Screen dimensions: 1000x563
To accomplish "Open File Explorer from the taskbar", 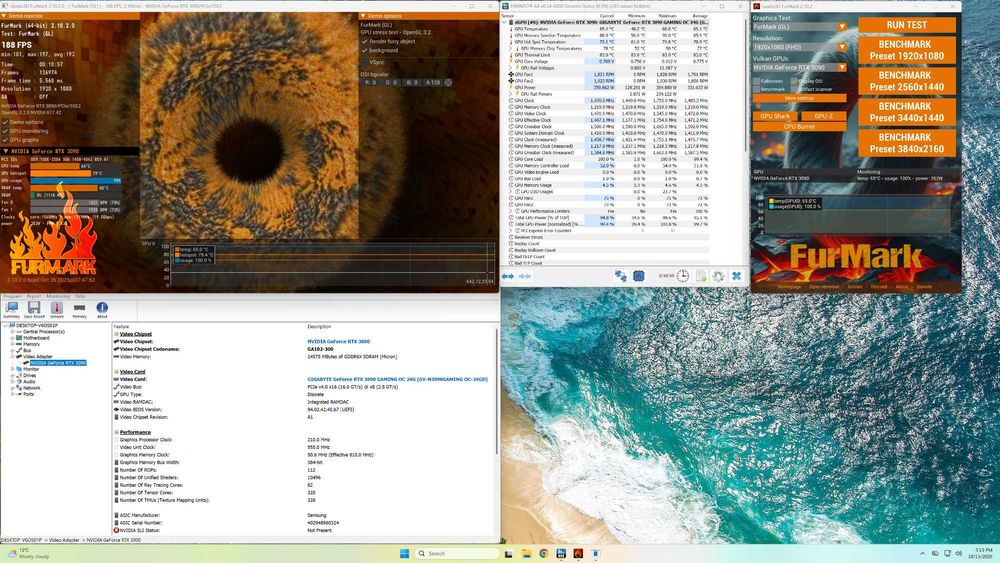I will tap(526, 553).
